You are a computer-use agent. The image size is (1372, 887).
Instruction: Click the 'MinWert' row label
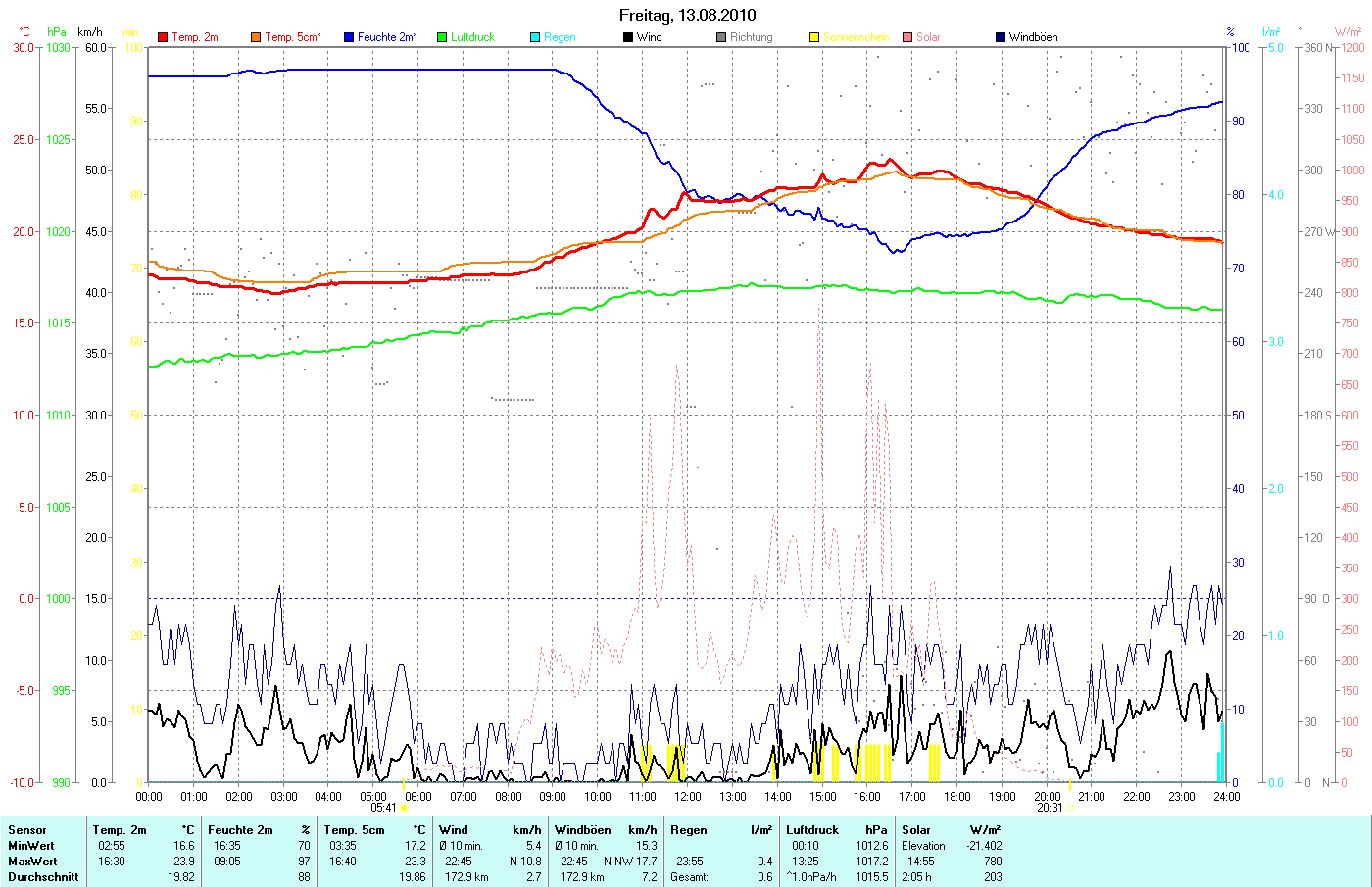[31, 846]
